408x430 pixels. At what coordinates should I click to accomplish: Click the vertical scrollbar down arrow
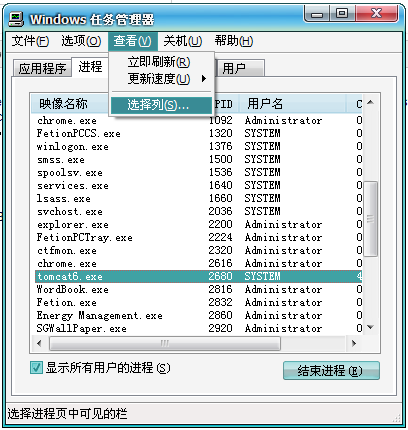coord(371,327)
